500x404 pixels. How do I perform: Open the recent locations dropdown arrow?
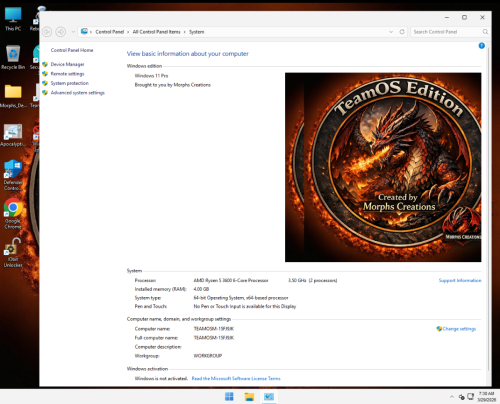[73, 32]
